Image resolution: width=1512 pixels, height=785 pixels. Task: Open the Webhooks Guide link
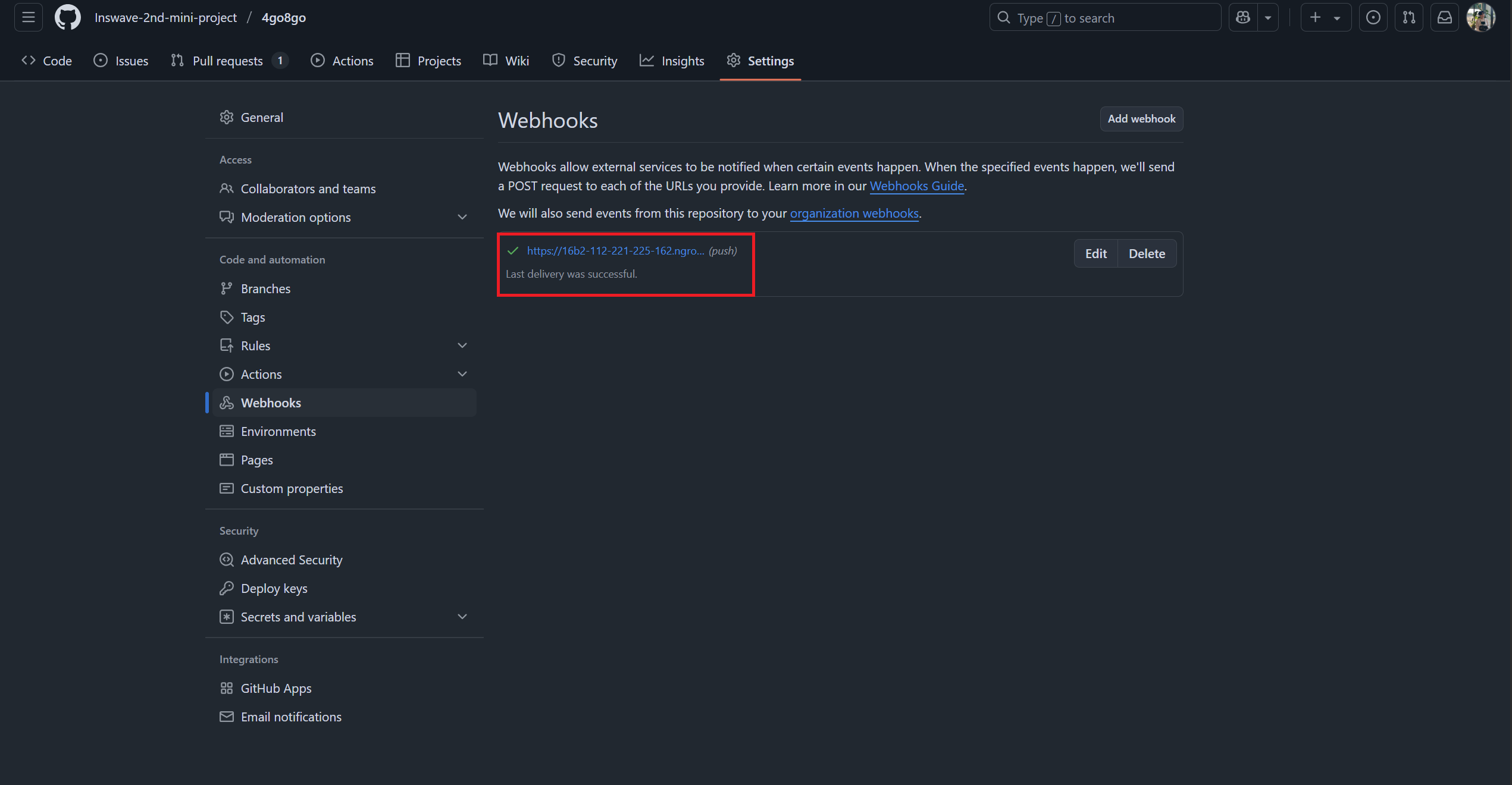pos(916,186)
